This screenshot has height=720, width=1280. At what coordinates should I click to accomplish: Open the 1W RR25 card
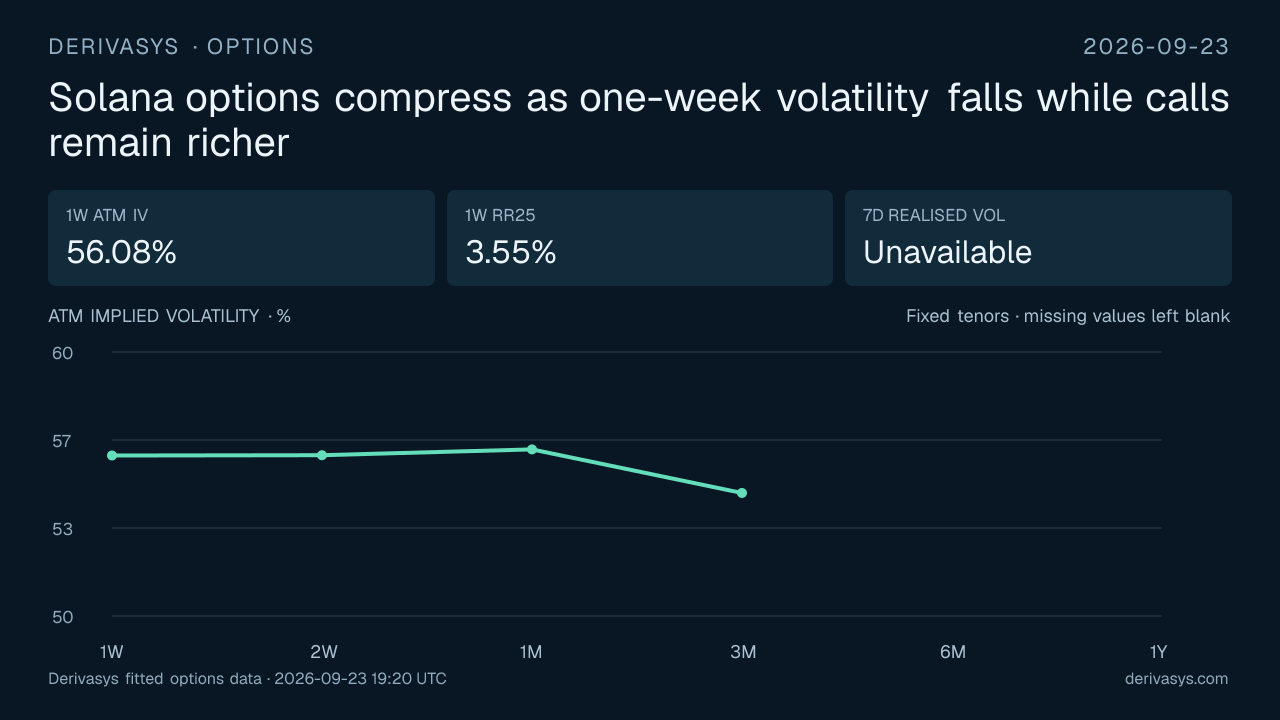coord(640,238)
